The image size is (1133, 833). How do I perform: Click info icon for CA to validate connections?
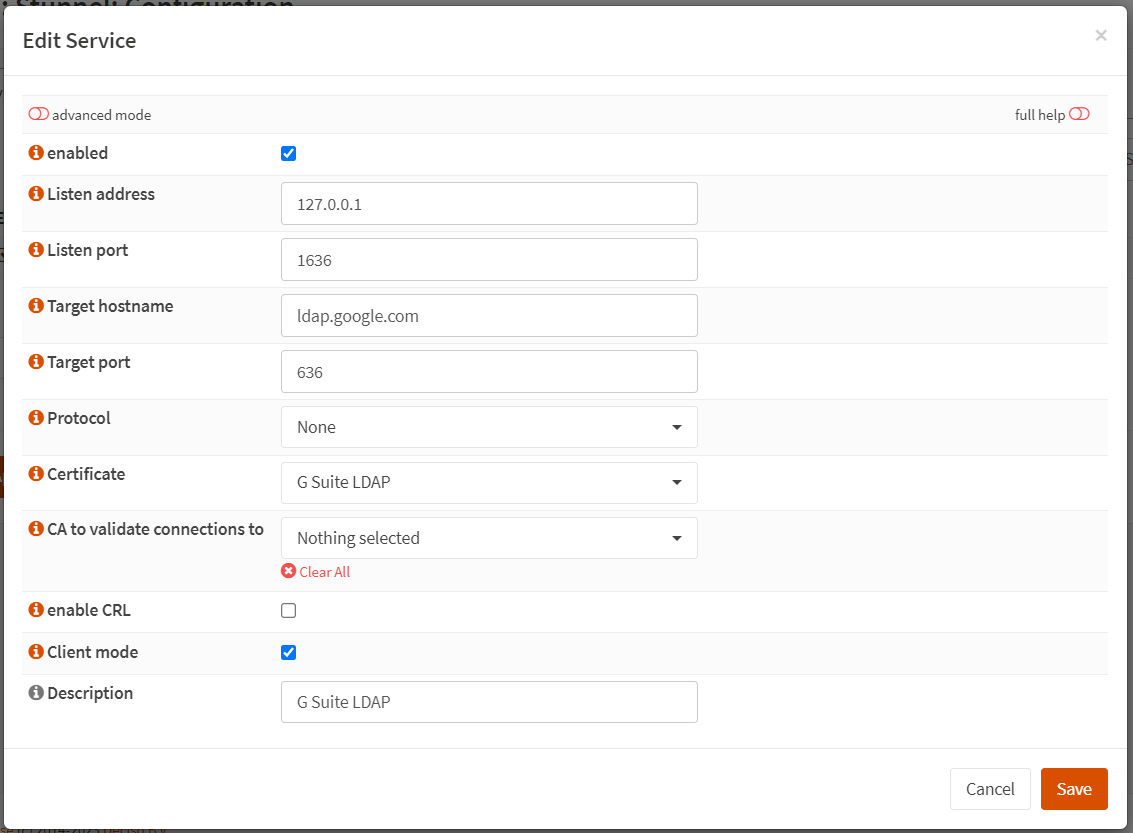point(36,529)
